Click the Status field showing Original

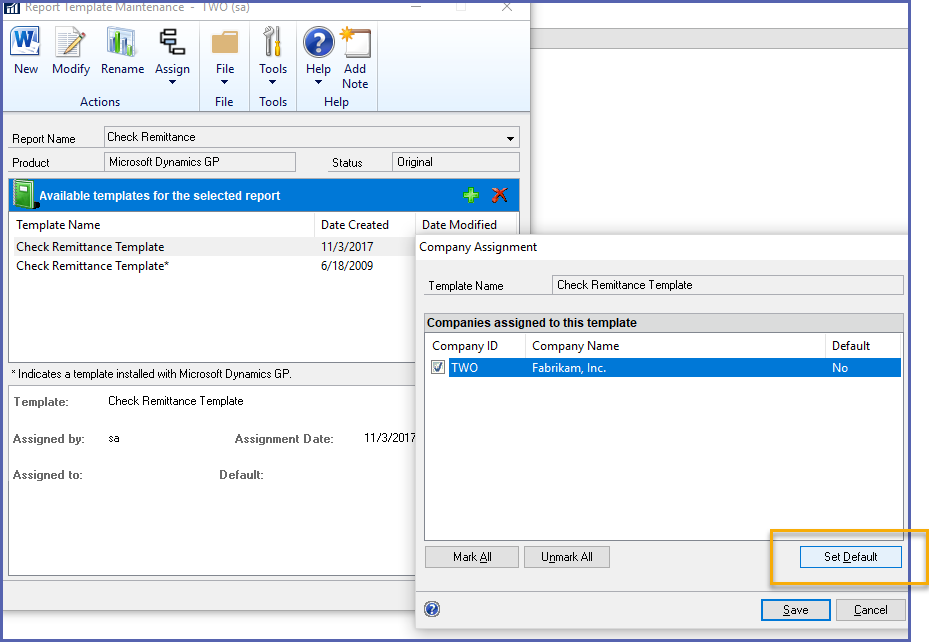(456, 162)
